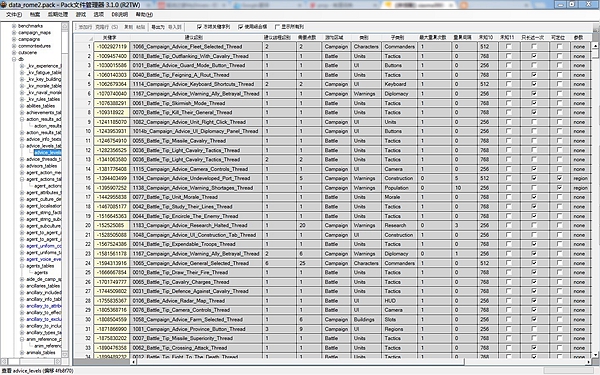Image resolution: width=600 pixels, height=375 pixels.
Task: Click the 参数 column header
Action: click(x=580, y=38)
